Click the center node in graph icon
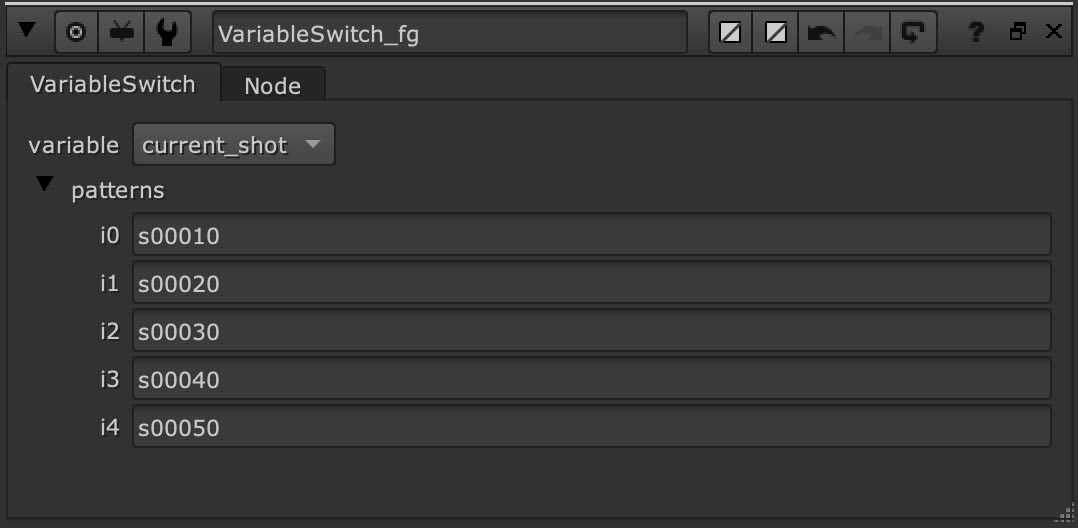The image size is (1078, 528). [x=76, y=33]
